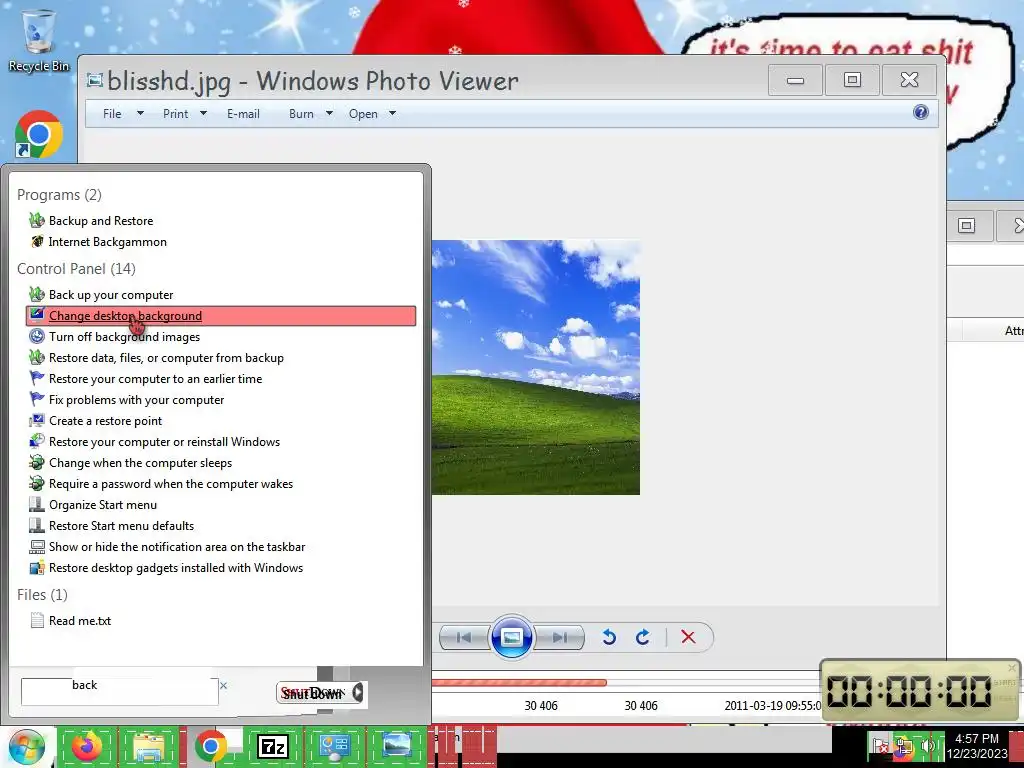Image resolution: width=1024 pixels, height=768 pixels.
Task: Click the network tray icon
Action: [904, 746]
